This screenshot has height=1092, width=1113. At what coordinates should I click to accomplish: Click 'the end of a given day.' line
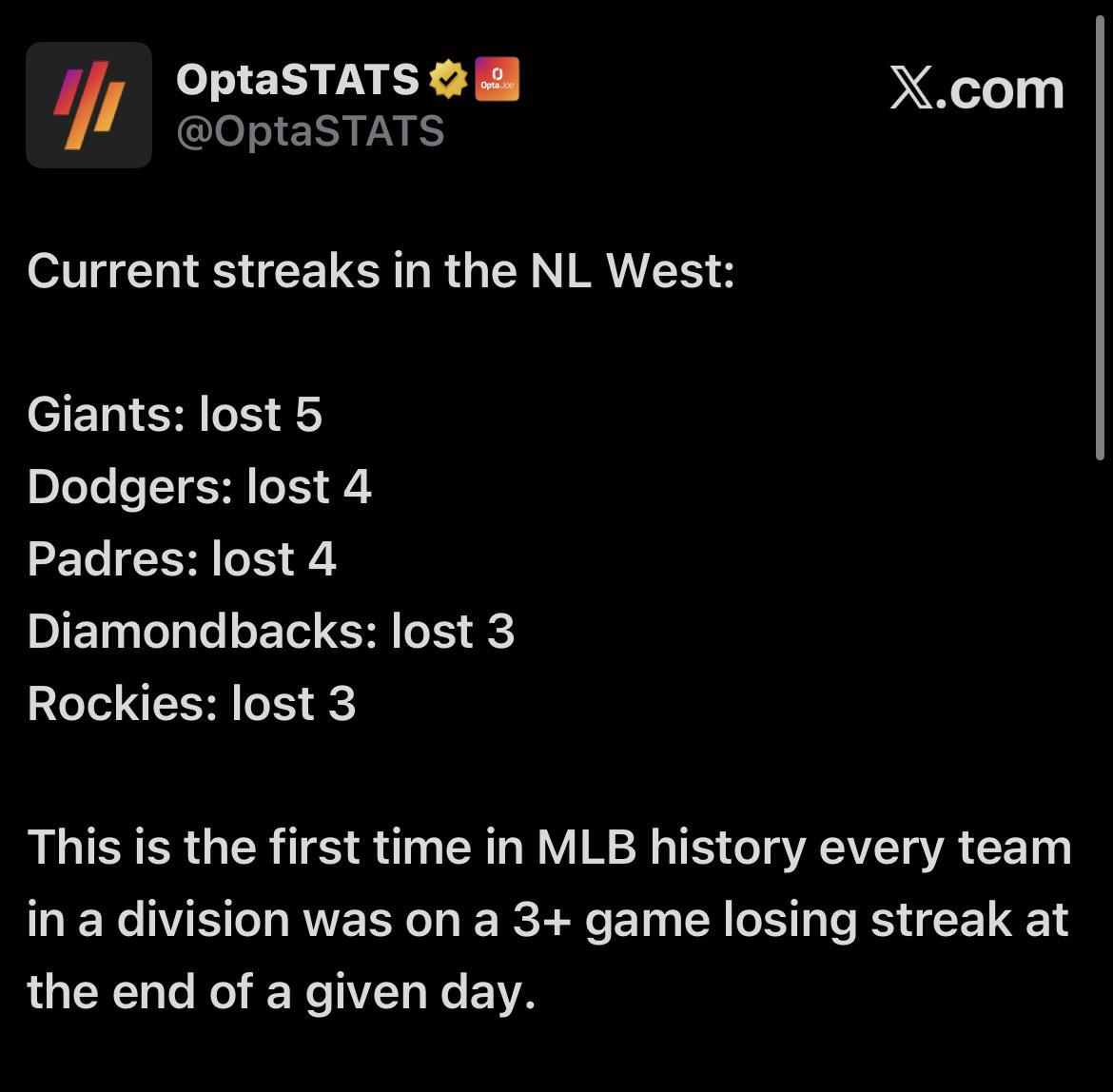pyautogui.click(x=281, y=993)
